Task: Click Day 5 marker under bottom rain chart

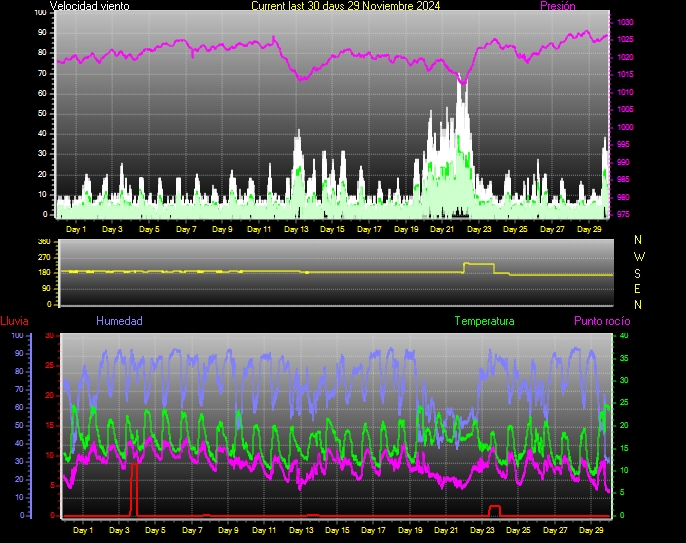Action: (155, 530)
